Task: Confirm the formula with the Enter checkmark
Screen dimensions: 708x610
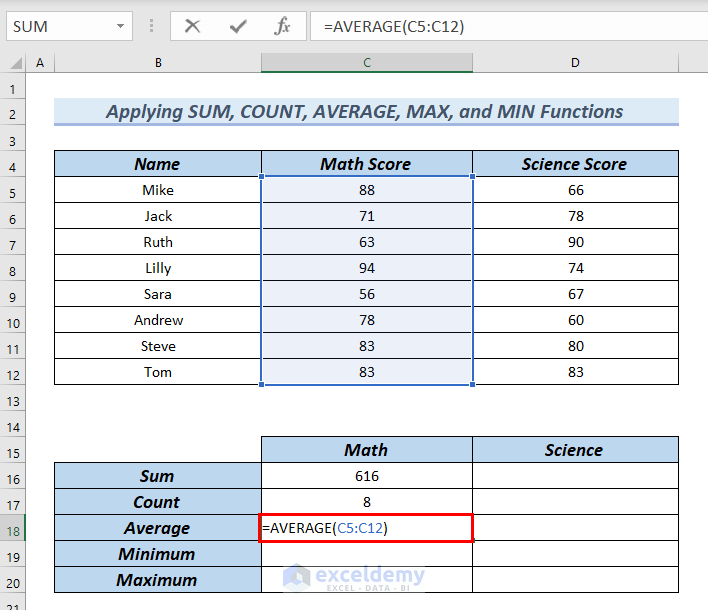Action: click(237, 27)
